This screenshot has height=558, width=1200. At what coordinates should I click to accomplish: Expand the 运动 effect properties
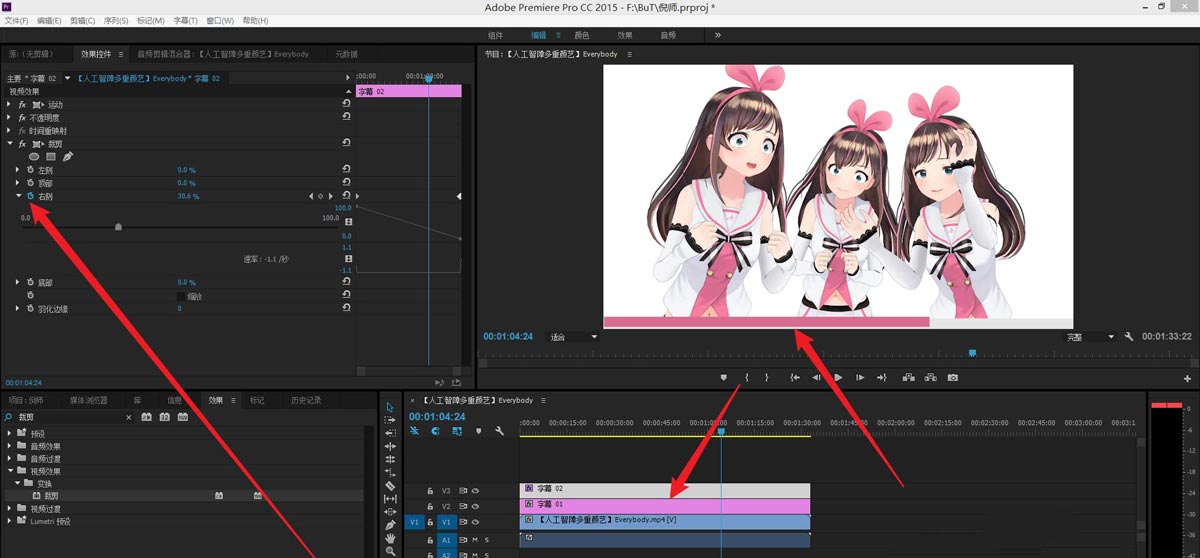(x=9, y=105)
